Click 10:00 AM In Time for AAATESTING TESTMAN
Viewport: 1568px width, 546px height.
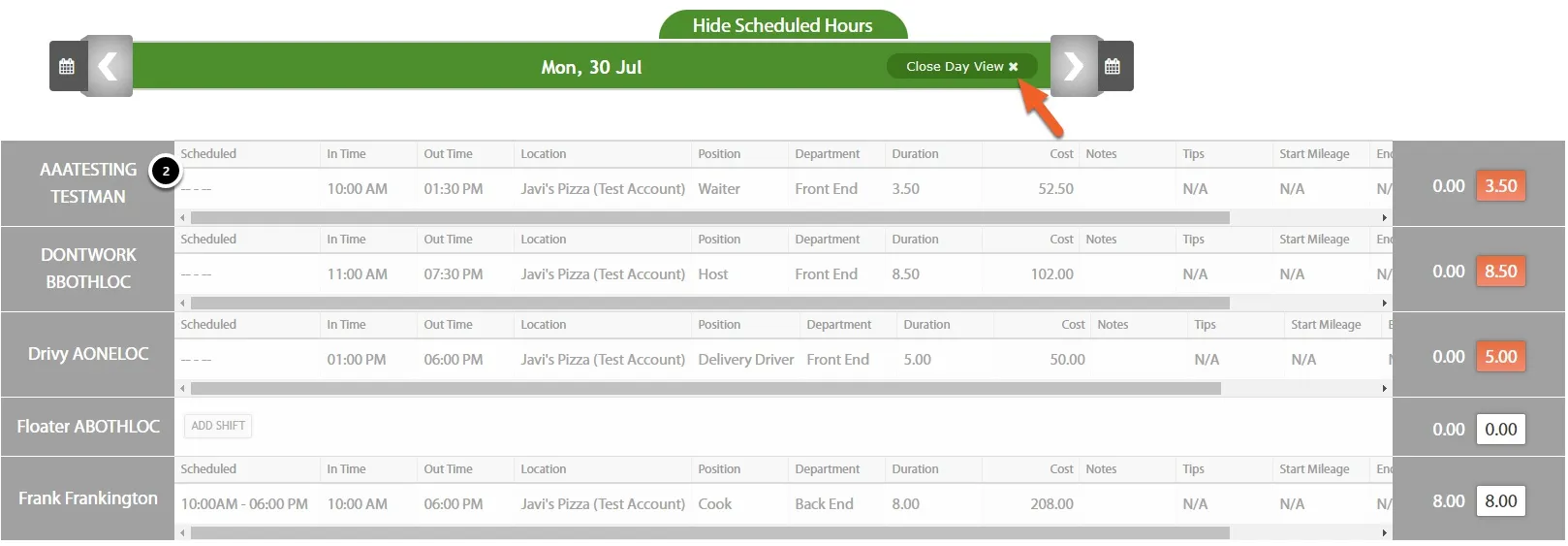pyautogui.click(x=357, y=189)
